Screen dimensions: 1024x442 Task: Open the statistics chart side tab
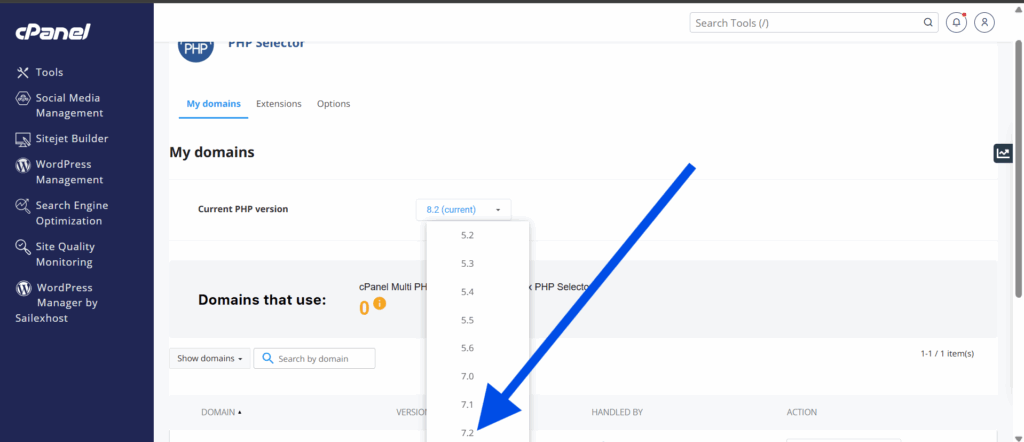tap(1003, 153)
